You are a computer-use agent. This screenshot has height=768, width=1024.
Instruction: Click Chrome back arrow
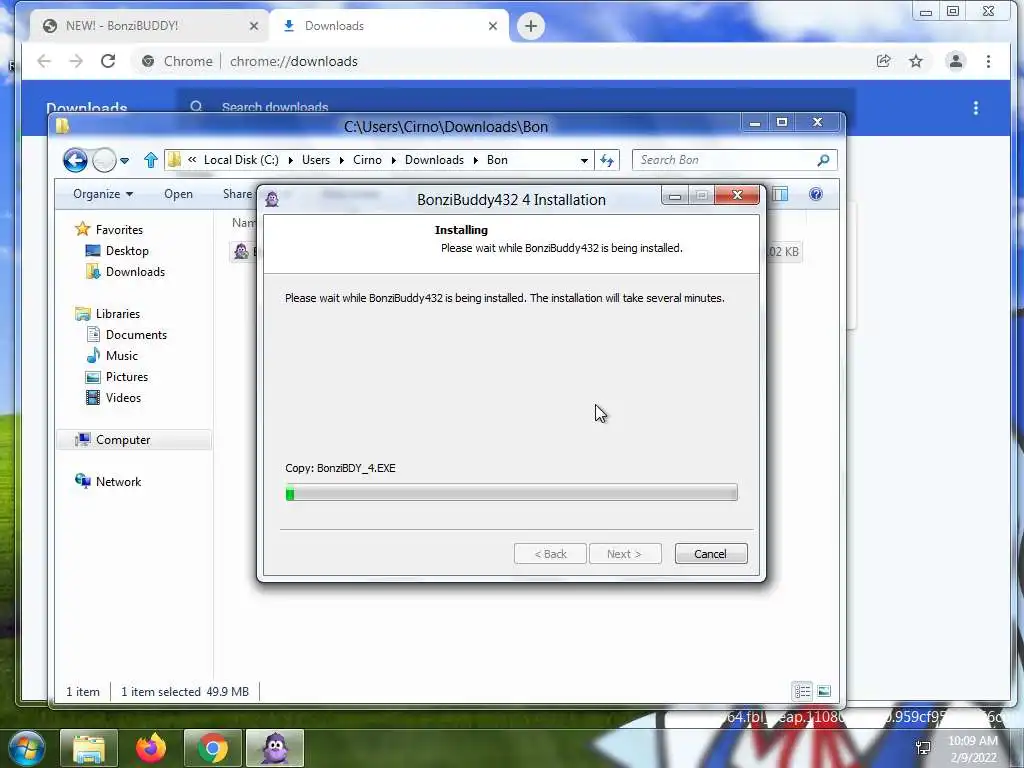coord(44,61)
